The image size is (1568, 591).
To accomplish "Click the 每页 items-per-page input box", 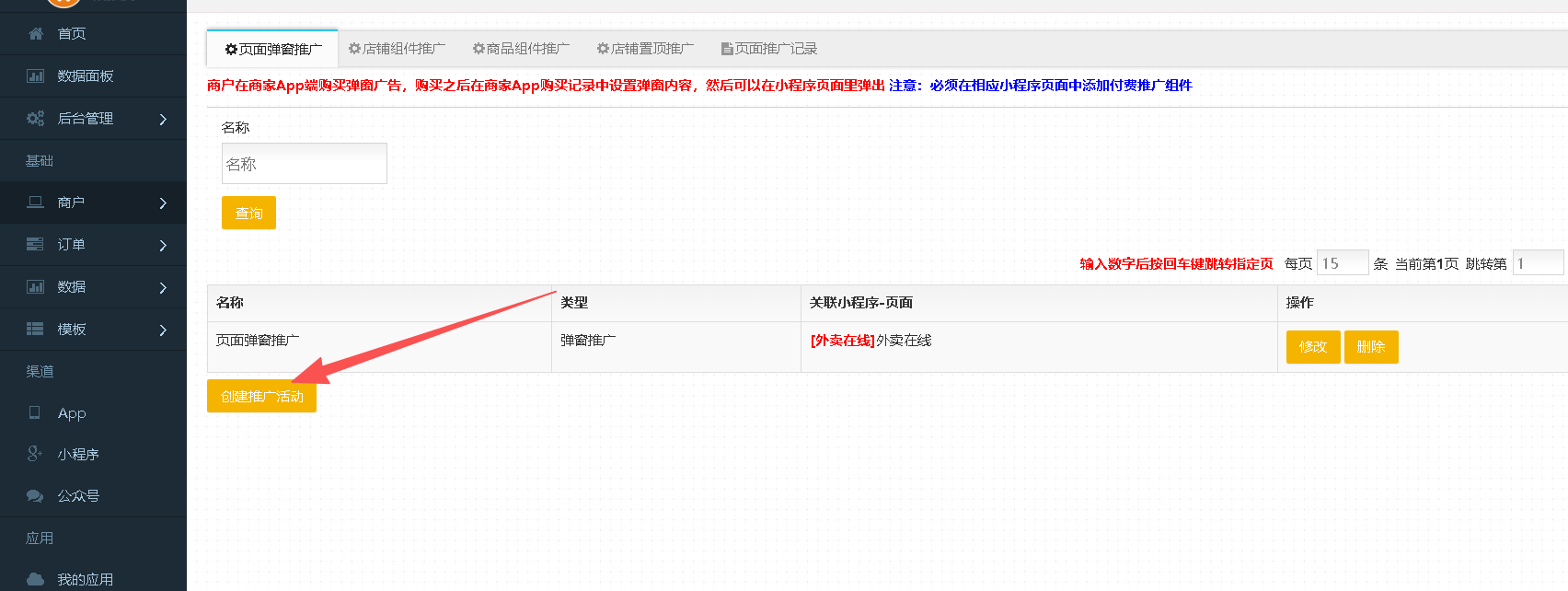I will [x=1342, y=263].
